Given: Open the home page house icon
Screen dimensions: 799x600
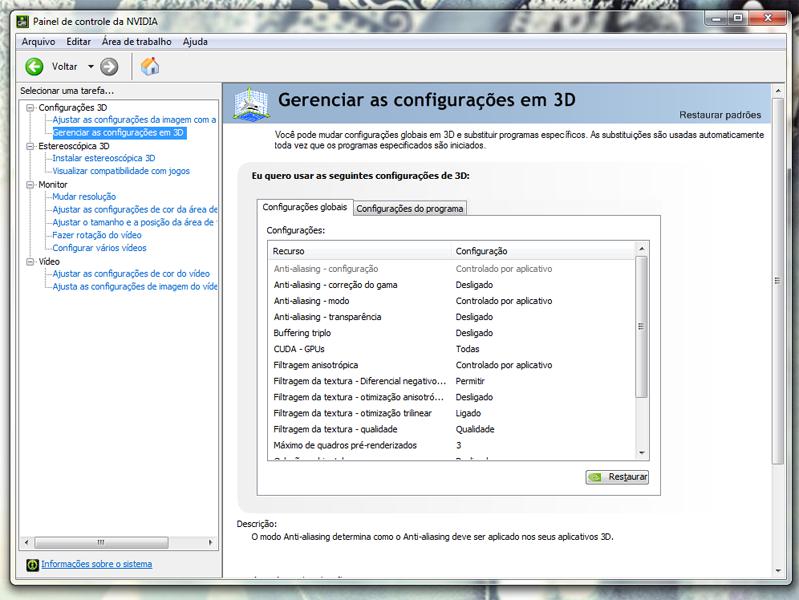Looking at the screenshot, I should point(150,67).
